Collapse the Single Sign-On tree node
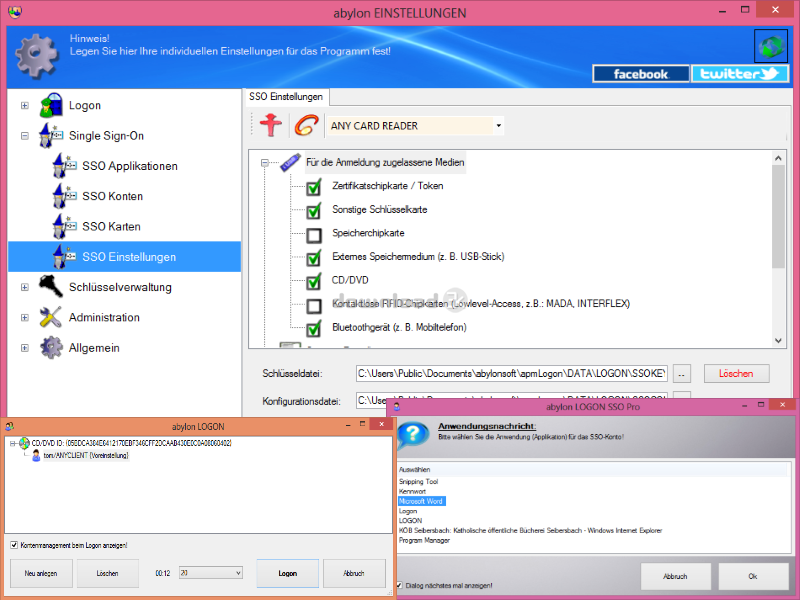This screenshot has height=600, width=800. tap(24, 136)
